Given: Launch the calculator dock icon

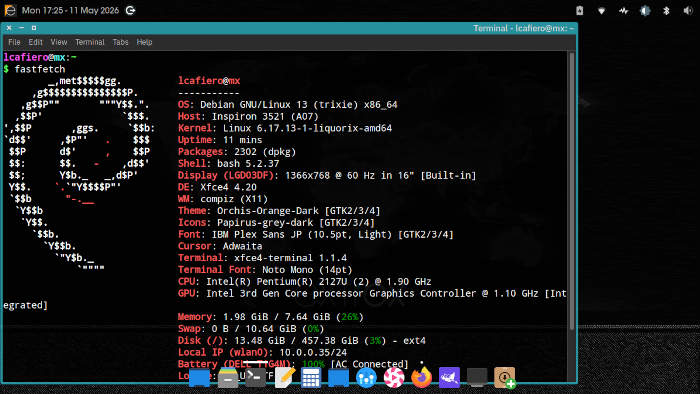Looking at the screenshot, I should tap(311, 378).
